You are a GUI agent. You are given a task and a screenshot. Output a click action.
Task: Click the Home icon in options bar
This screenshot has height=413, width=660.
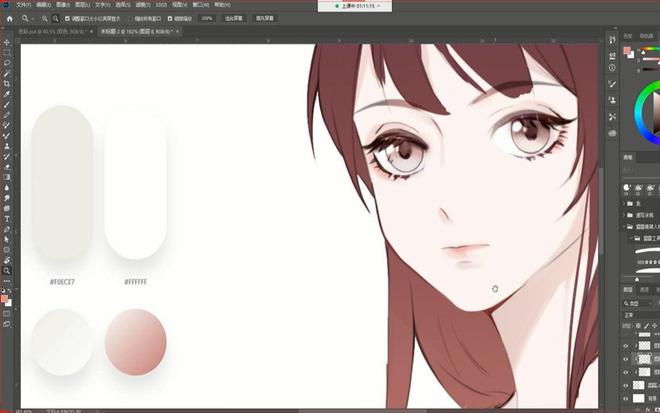(x=8, y=18)
